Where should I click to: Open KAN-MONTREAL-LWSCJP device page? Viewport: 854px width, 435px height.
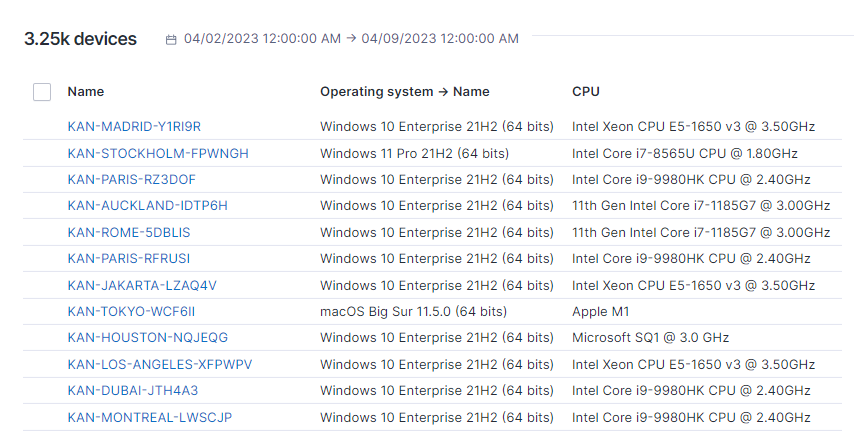pos(150,417)
